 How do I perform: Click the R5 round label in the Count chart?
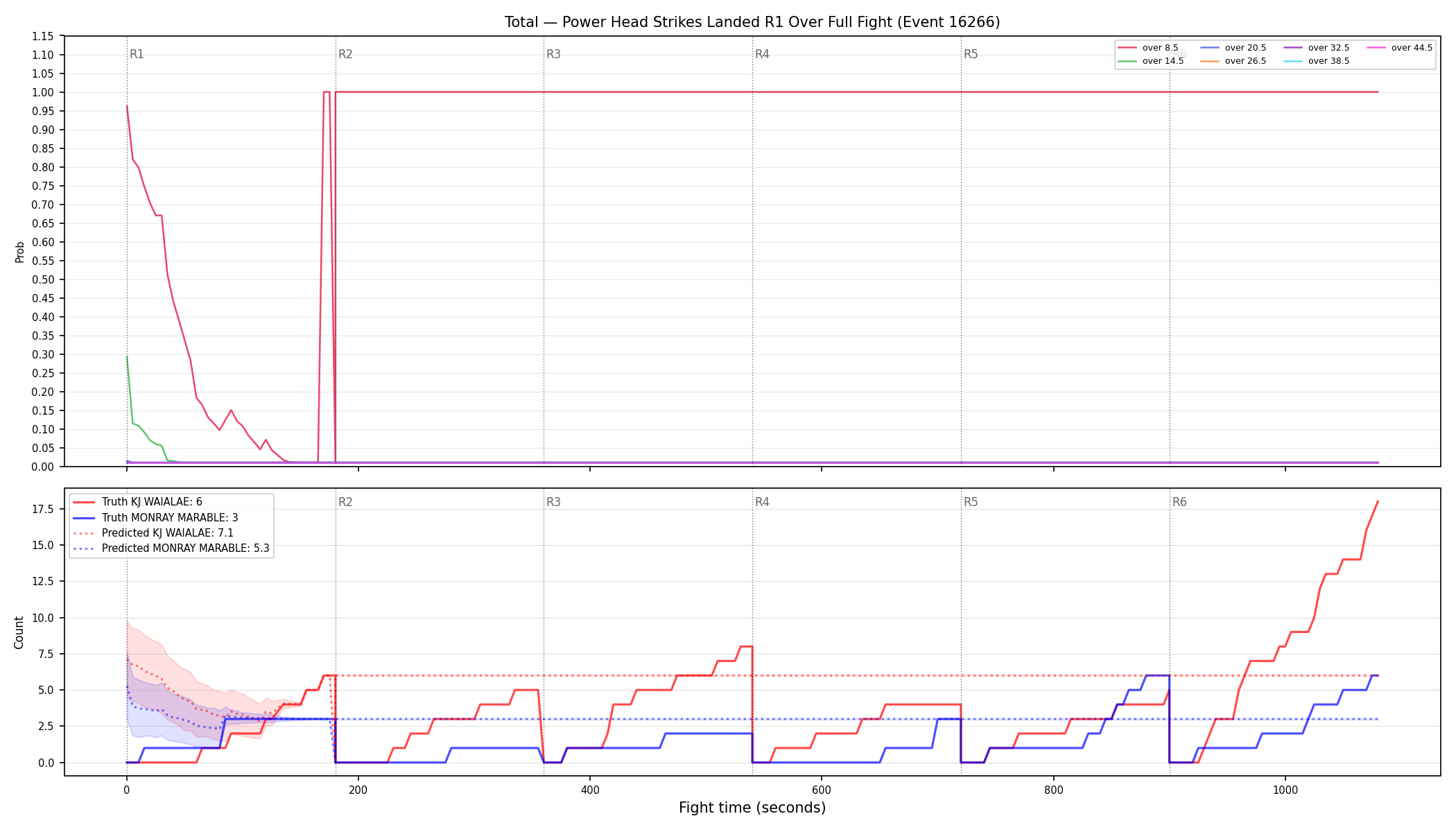[971, 502]
